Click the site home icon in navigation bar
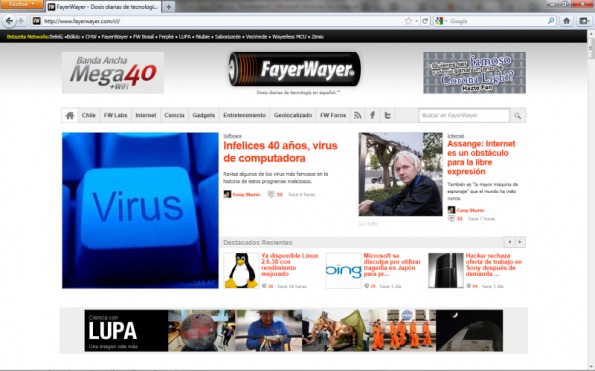The image size is (595, 371). tap(70, 115)
